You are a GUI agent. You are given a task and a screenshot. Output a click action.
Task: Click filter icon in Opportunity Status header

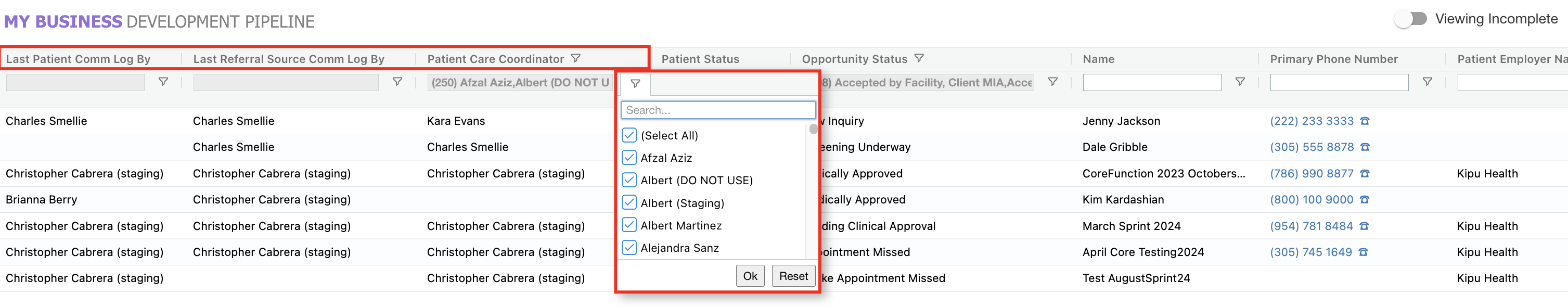point(919,58)
